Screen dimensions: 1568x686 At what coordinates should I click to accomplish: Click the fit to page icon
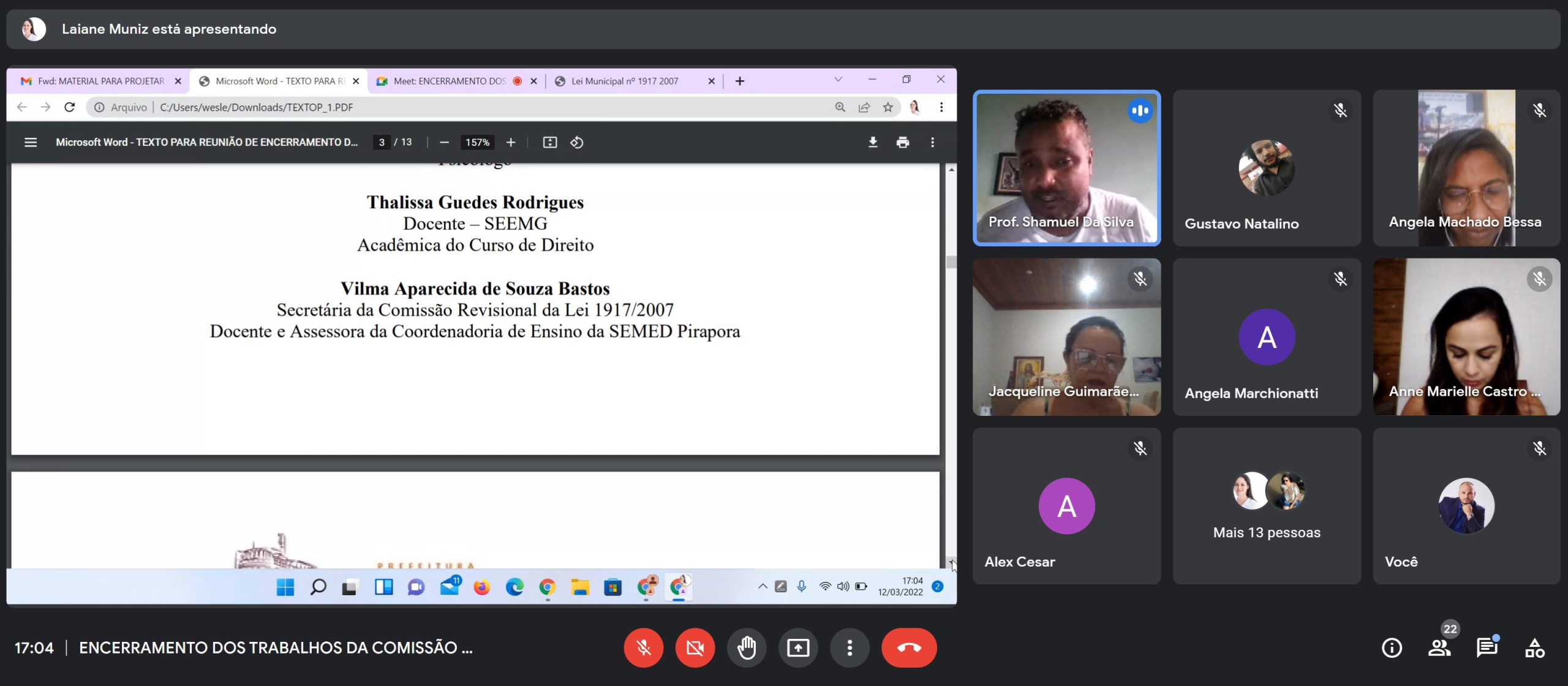[549, 142]
